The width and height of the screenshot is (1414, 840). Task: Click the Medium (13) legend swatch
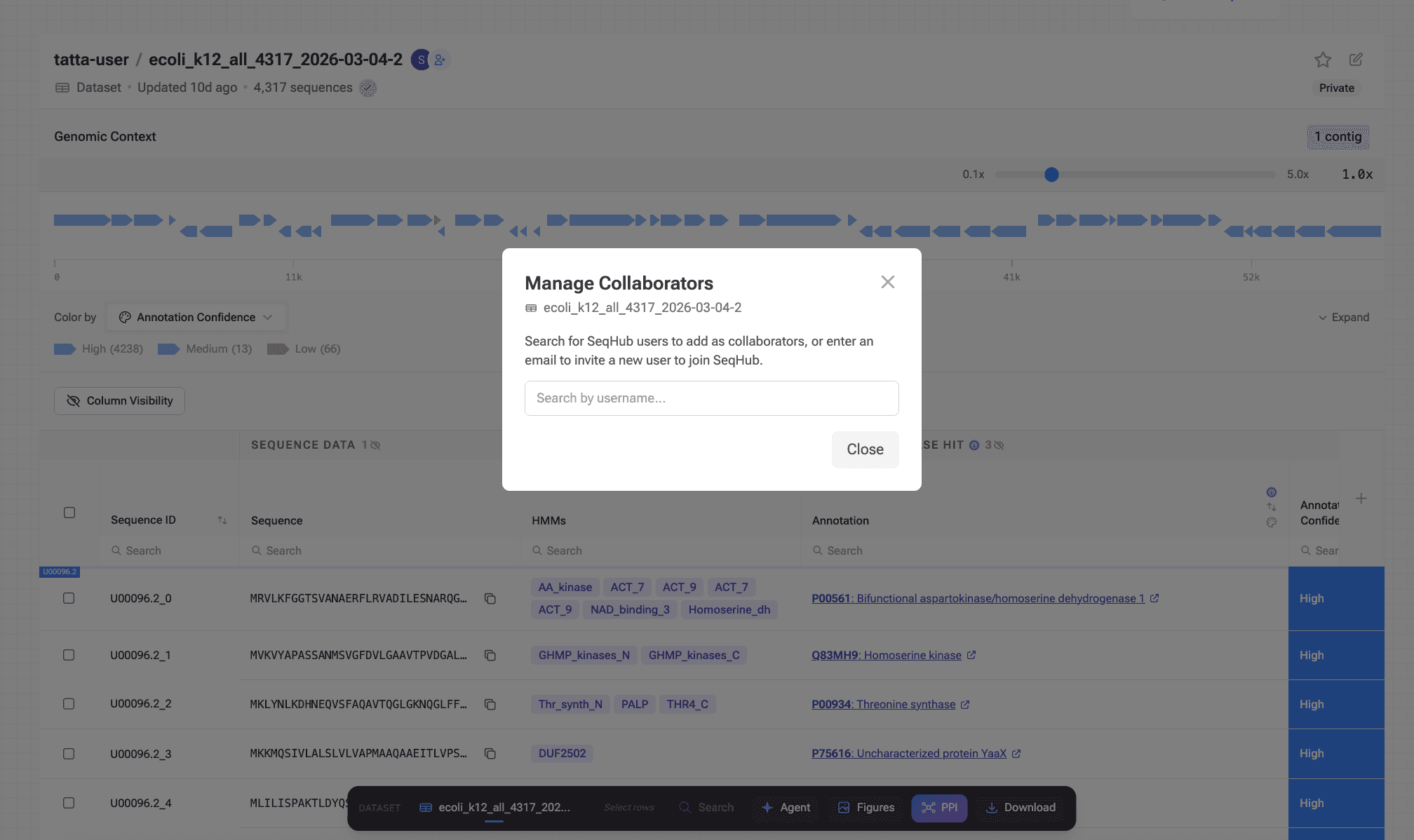pyautogui.click(x=168, y=349)
